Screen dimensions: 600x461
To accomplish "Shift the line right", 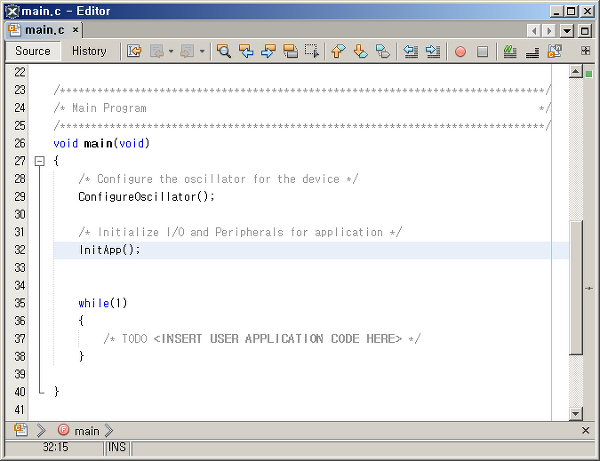I will (x=433, y=51).
